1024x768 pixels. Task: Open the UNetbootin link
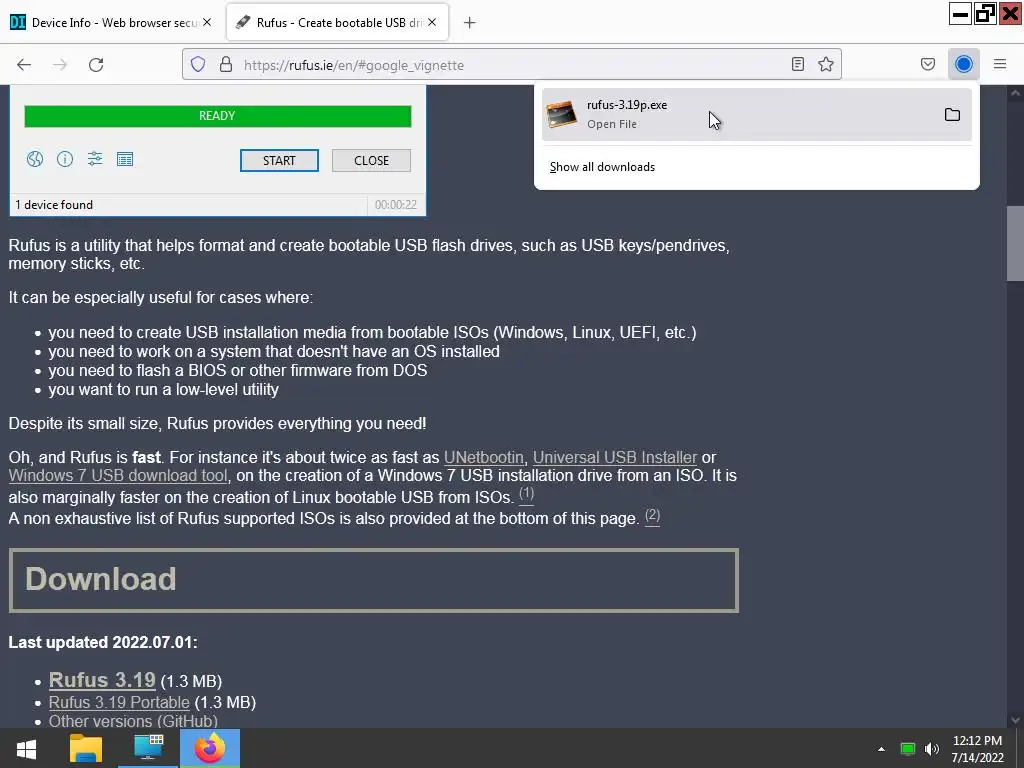tap(483, 457)
